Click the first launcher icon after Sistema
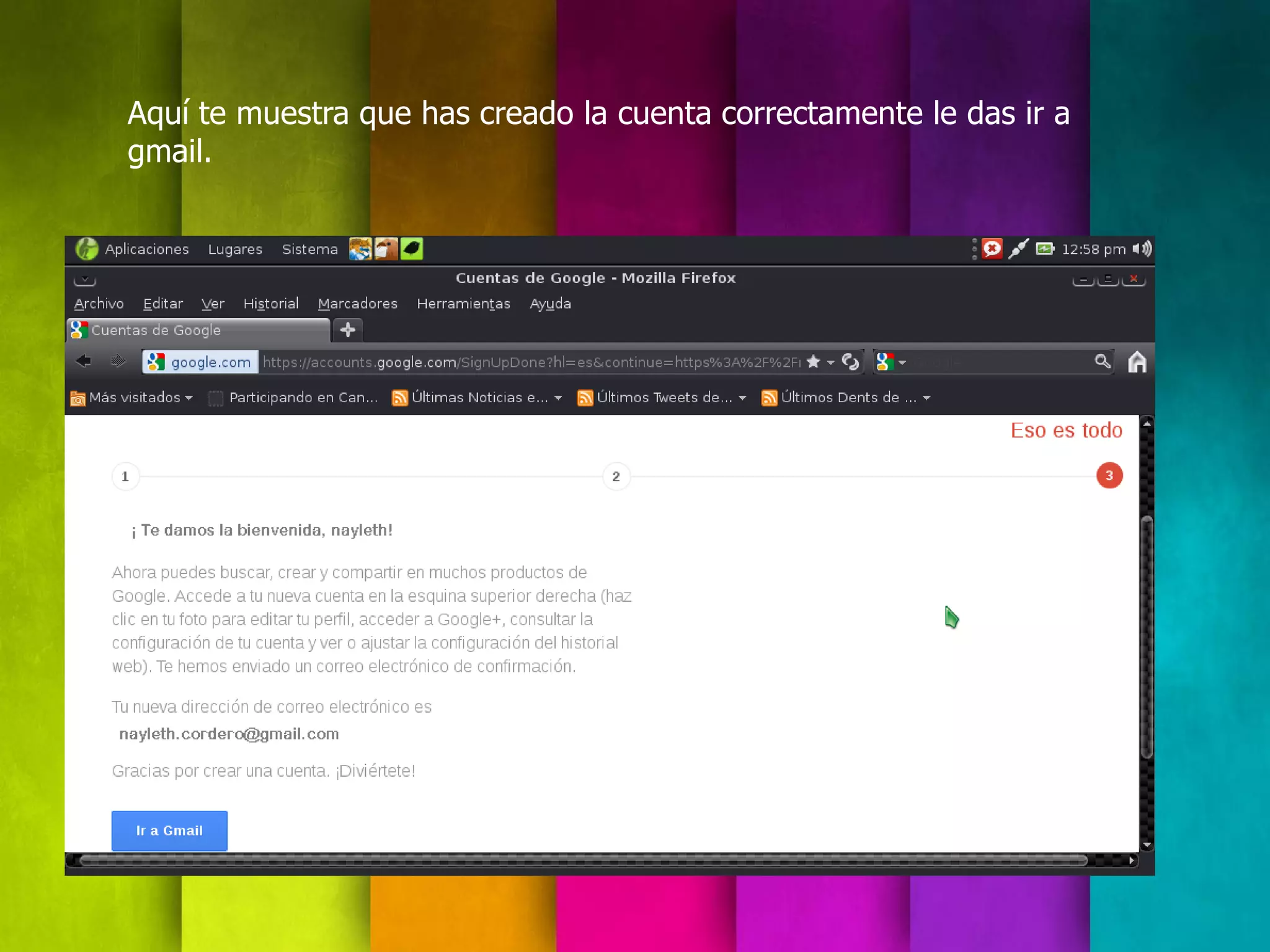This screenshot has height=952, width=1270. 360,249
